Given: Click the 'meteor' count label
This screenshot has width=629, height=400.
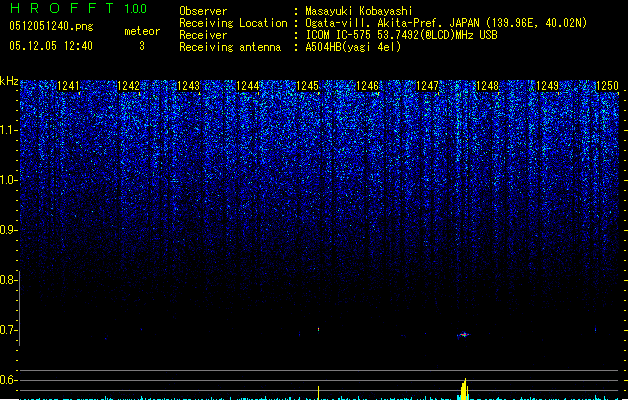Looking at the screenshot, I should click(x=142, y=31).
